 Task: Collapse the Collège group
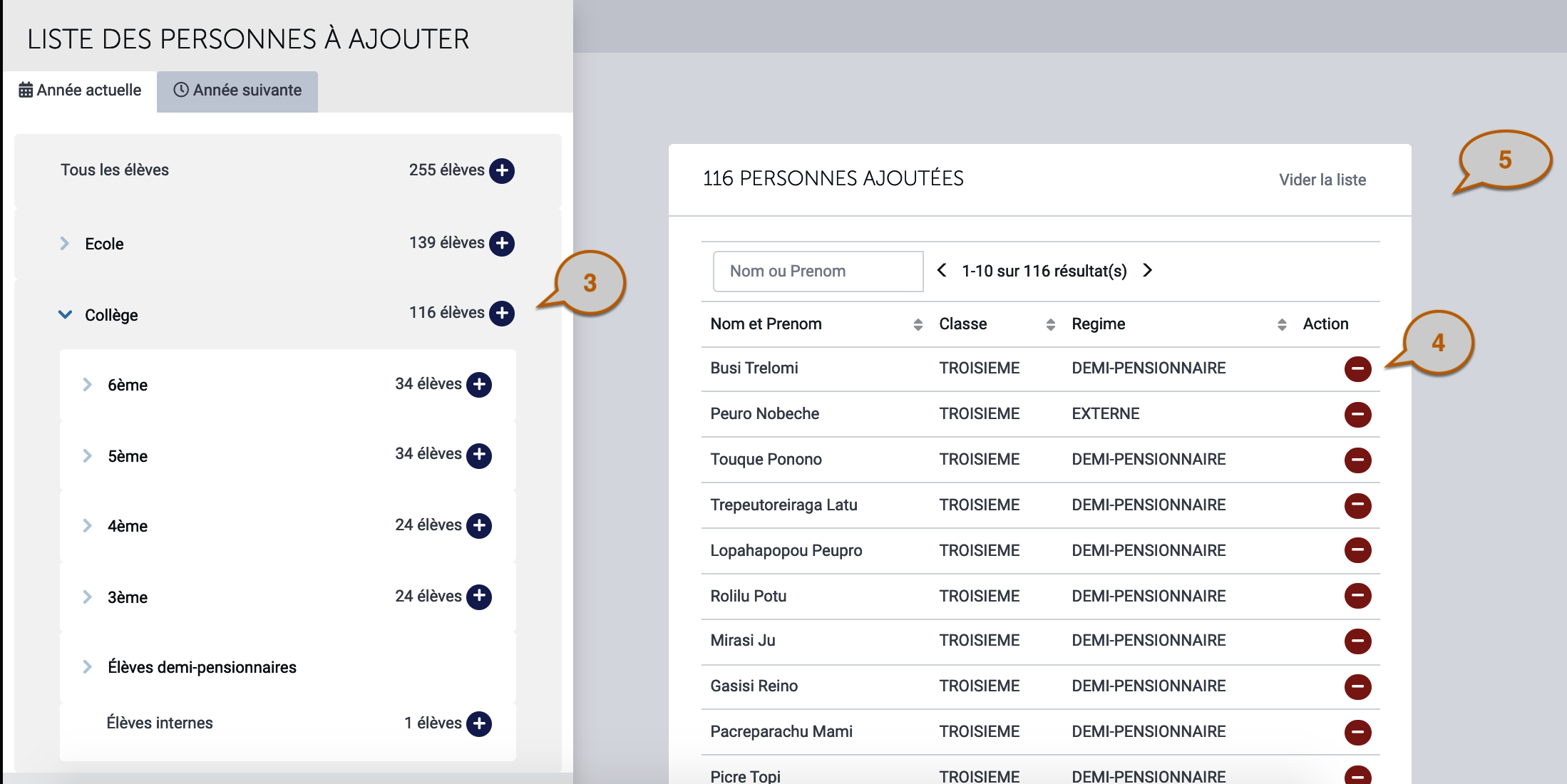65,314
